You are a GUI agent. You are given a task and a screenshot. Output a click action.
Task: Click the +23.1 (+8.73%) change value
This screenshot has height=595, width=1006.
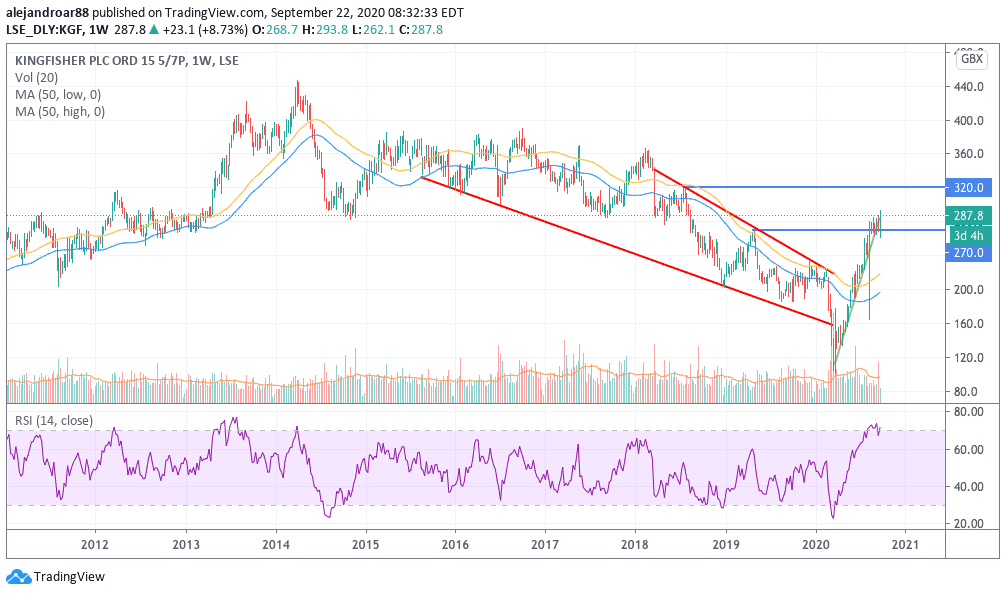click(x=205, y=30)
